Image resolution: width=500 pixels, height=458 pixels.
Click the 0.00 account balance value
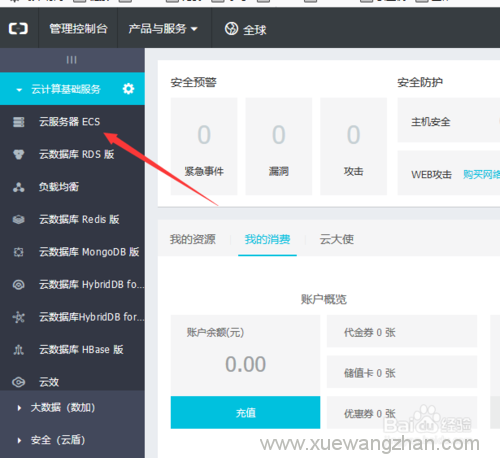coord(246,364)
